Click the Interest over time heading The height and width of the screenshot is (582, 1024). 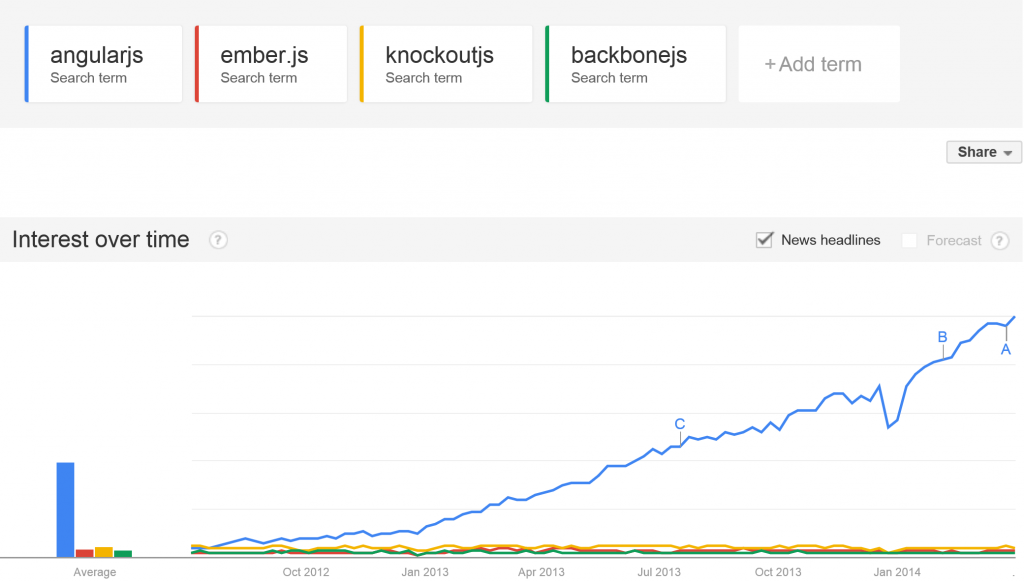pyautogui.click(x=101, y=240)
